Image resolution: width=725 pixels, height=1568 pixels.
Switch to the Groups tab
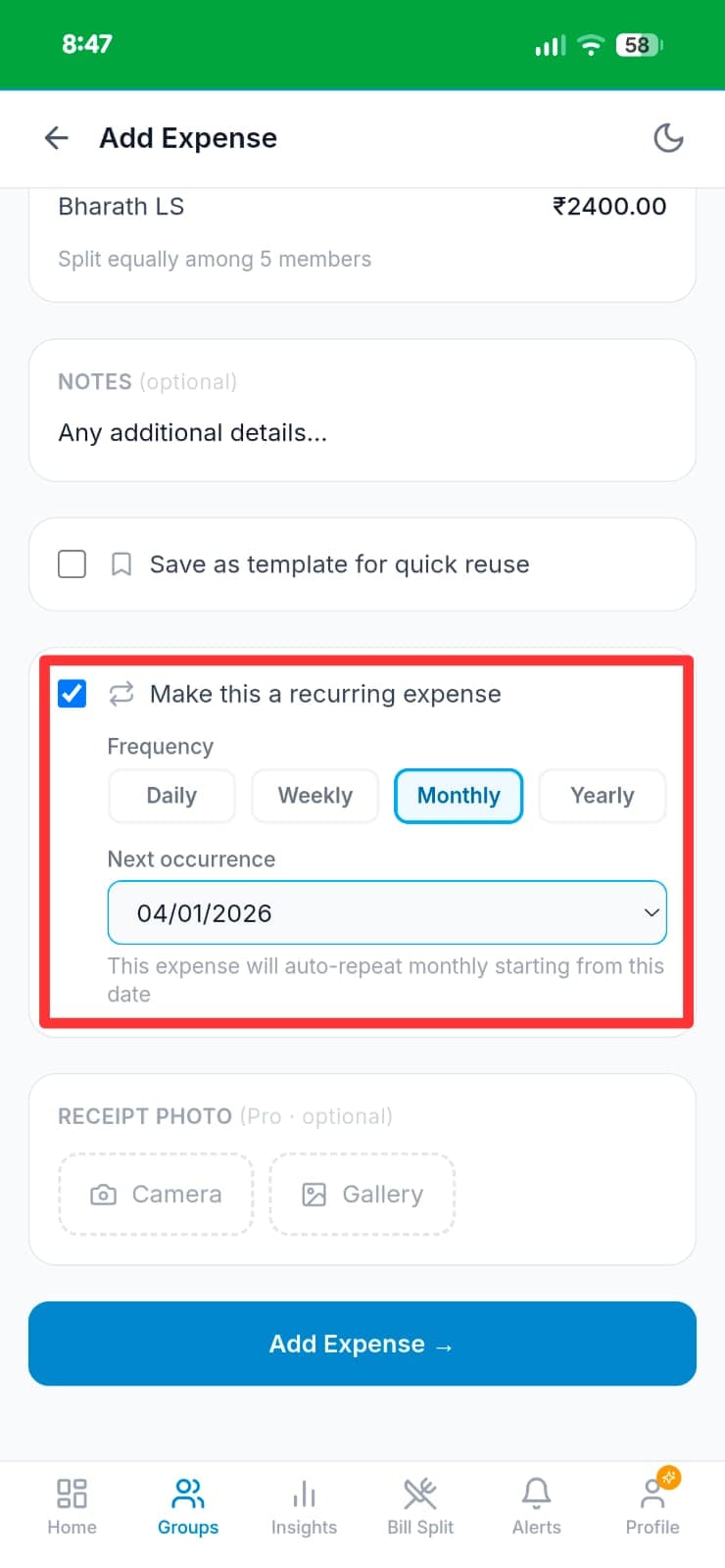click(x=187, y=1506)
